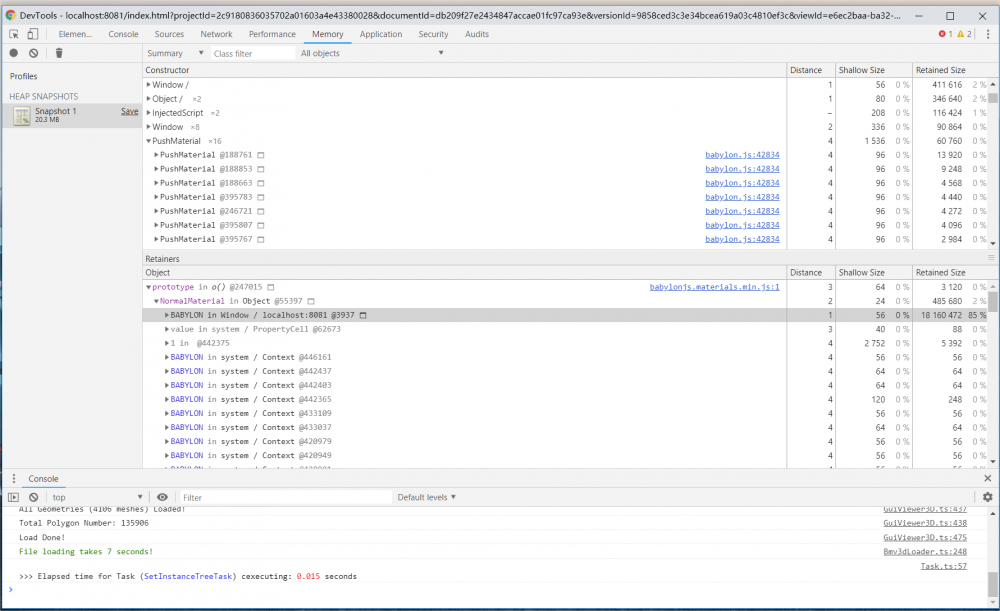Open the All objects filter dropdown
Screen dimensions: 1000x611
[372, 53]
